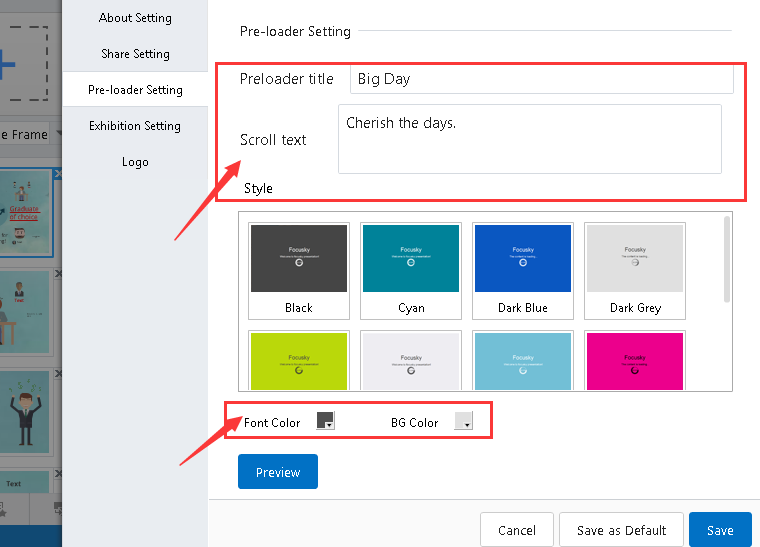Remove the Graduate of choice slide
The height and width of the screenshot is (547, 760).
pyautogui.click(x=58, y=173)
